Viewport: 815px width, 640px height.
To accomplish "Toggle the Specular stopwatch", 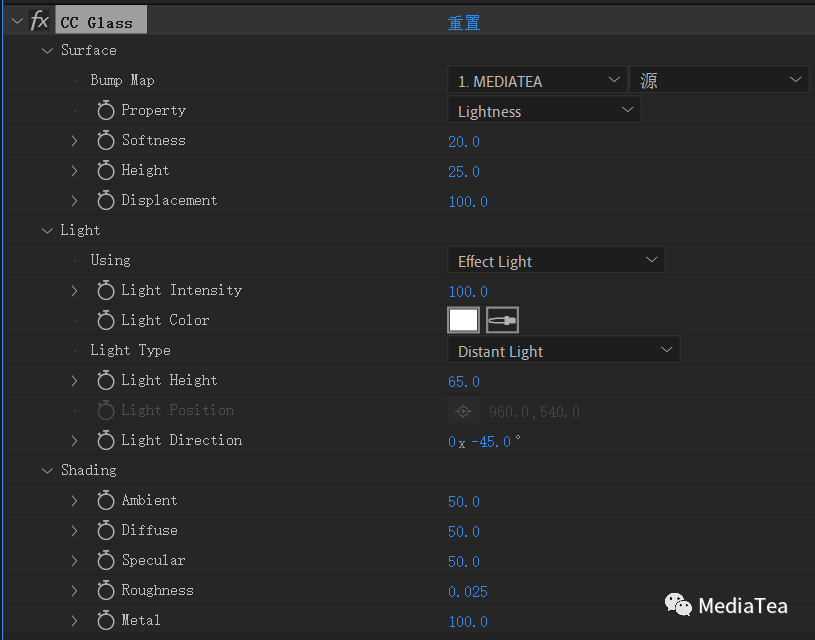I will click(x=106, y=560).
